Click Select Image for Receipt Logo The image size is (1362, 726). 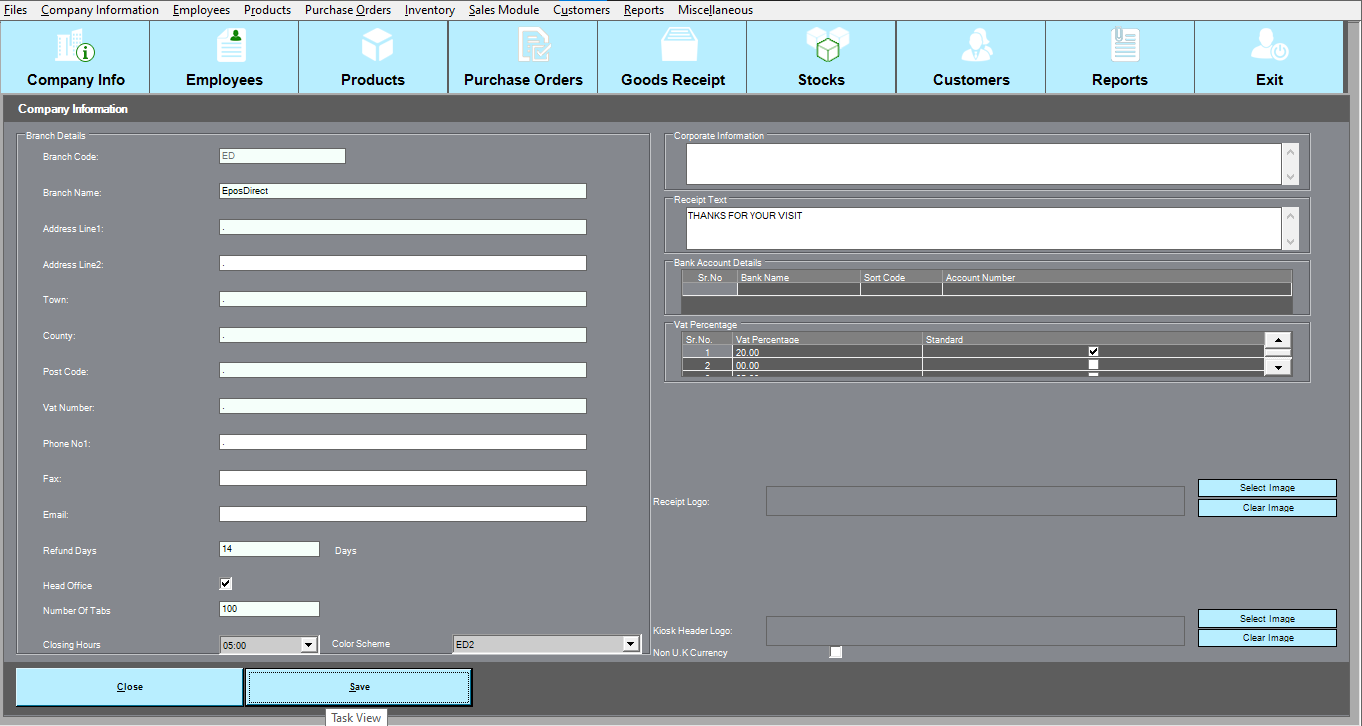1267,488
